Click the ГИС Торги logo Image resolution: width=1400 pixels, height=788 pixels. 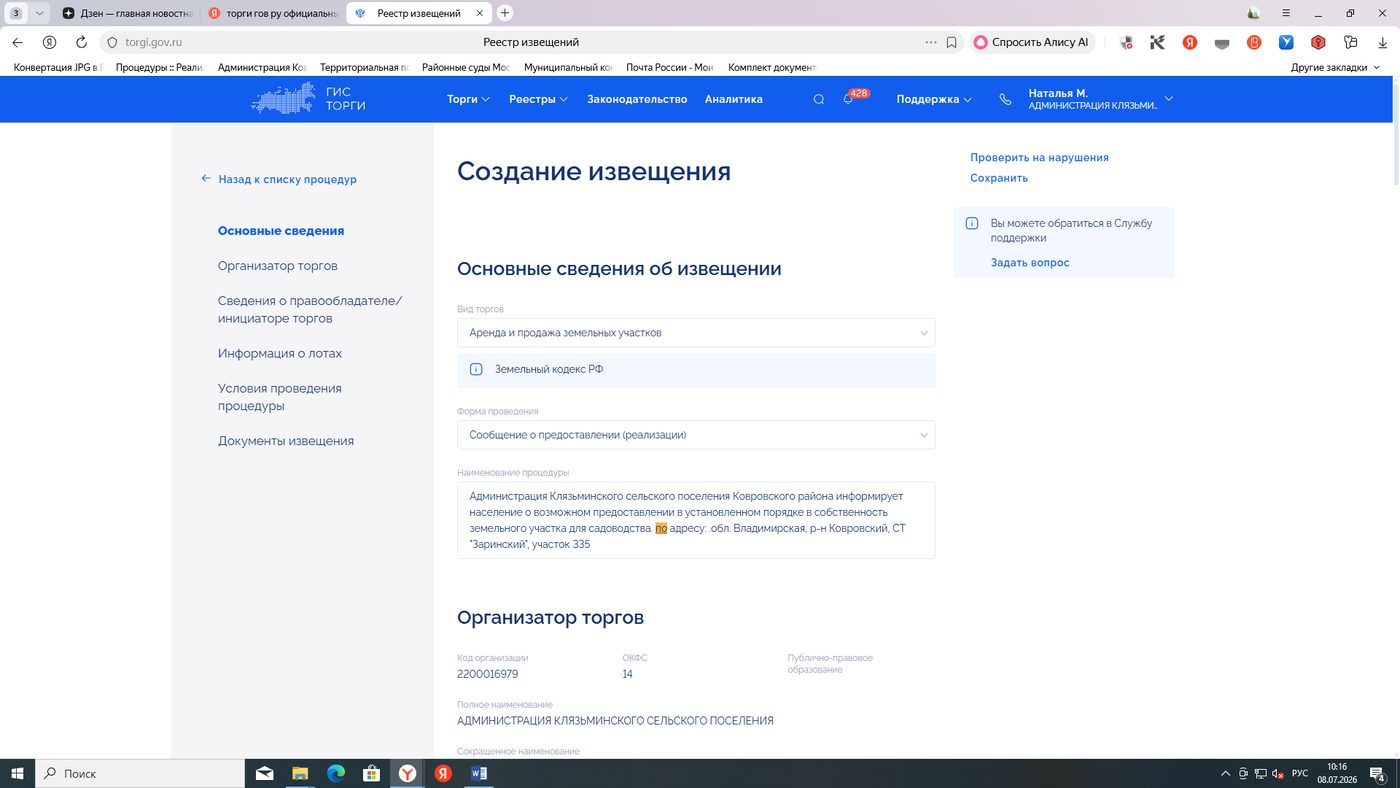pos(308,99)
